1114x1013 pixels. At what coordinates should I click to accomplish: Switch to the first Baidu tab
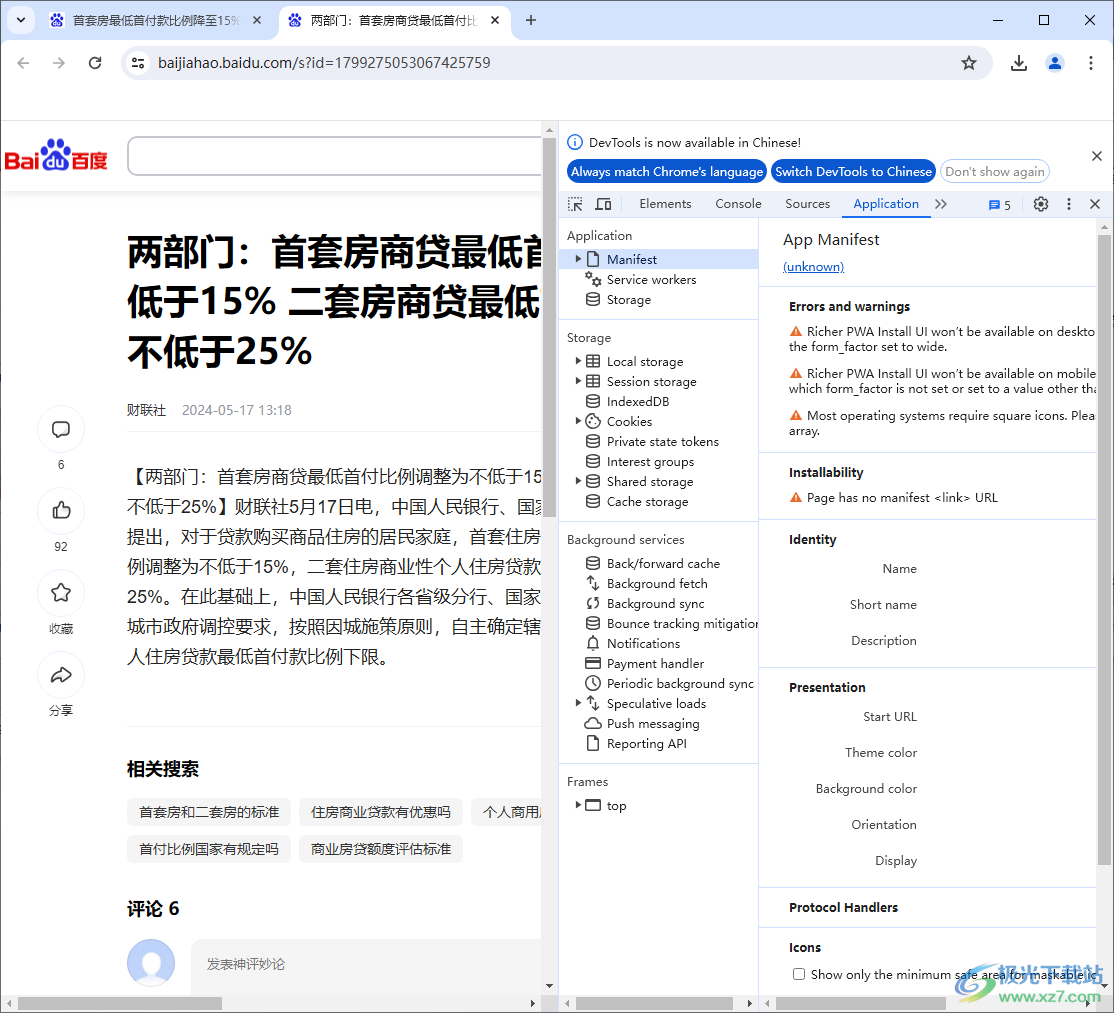pyautogui.click(x=156, y=21)
